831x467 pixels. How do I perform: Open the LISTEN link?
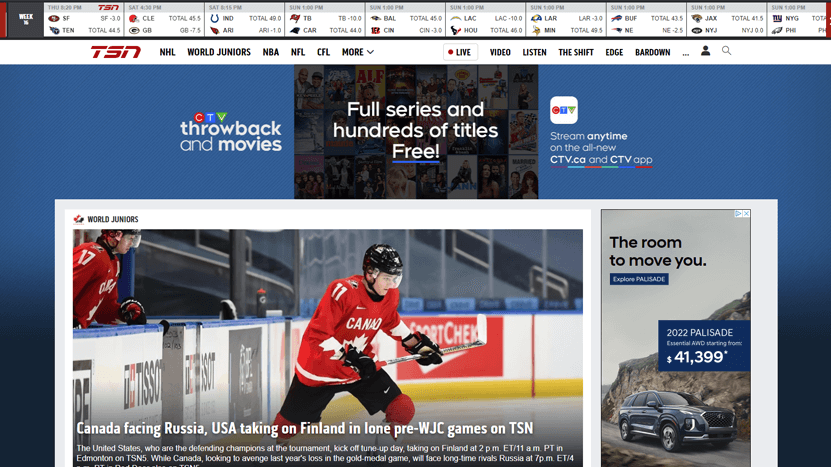(534, 52)
